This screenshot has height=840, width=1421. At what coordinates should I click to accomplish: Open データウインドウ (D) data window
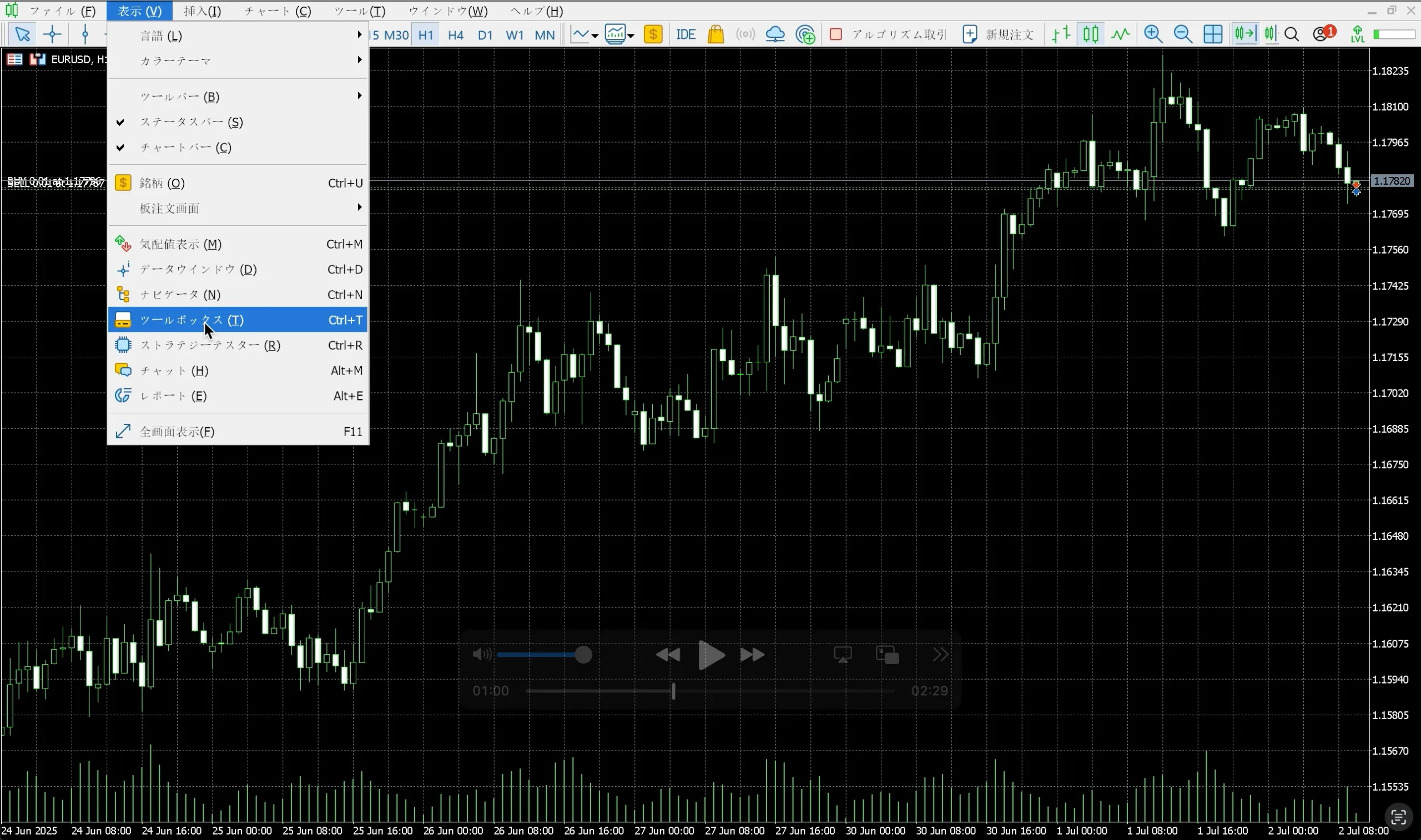pyautogui.click(x=238, y=270)
